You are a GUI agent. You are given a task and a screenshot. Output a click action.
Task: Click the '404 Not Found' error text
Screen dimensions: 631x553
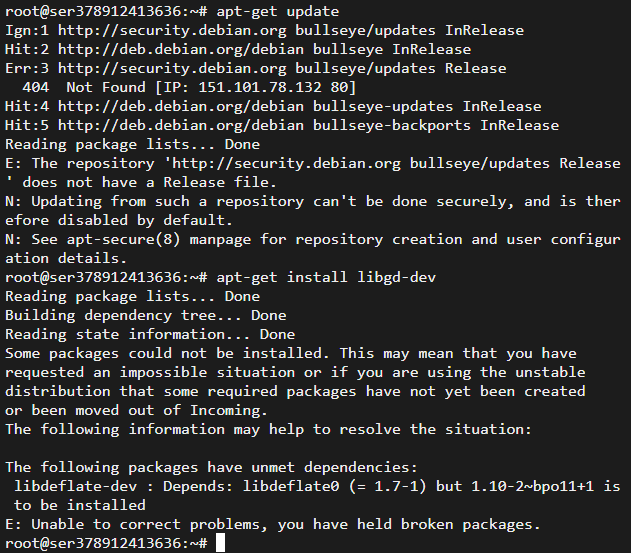point(84,87)
